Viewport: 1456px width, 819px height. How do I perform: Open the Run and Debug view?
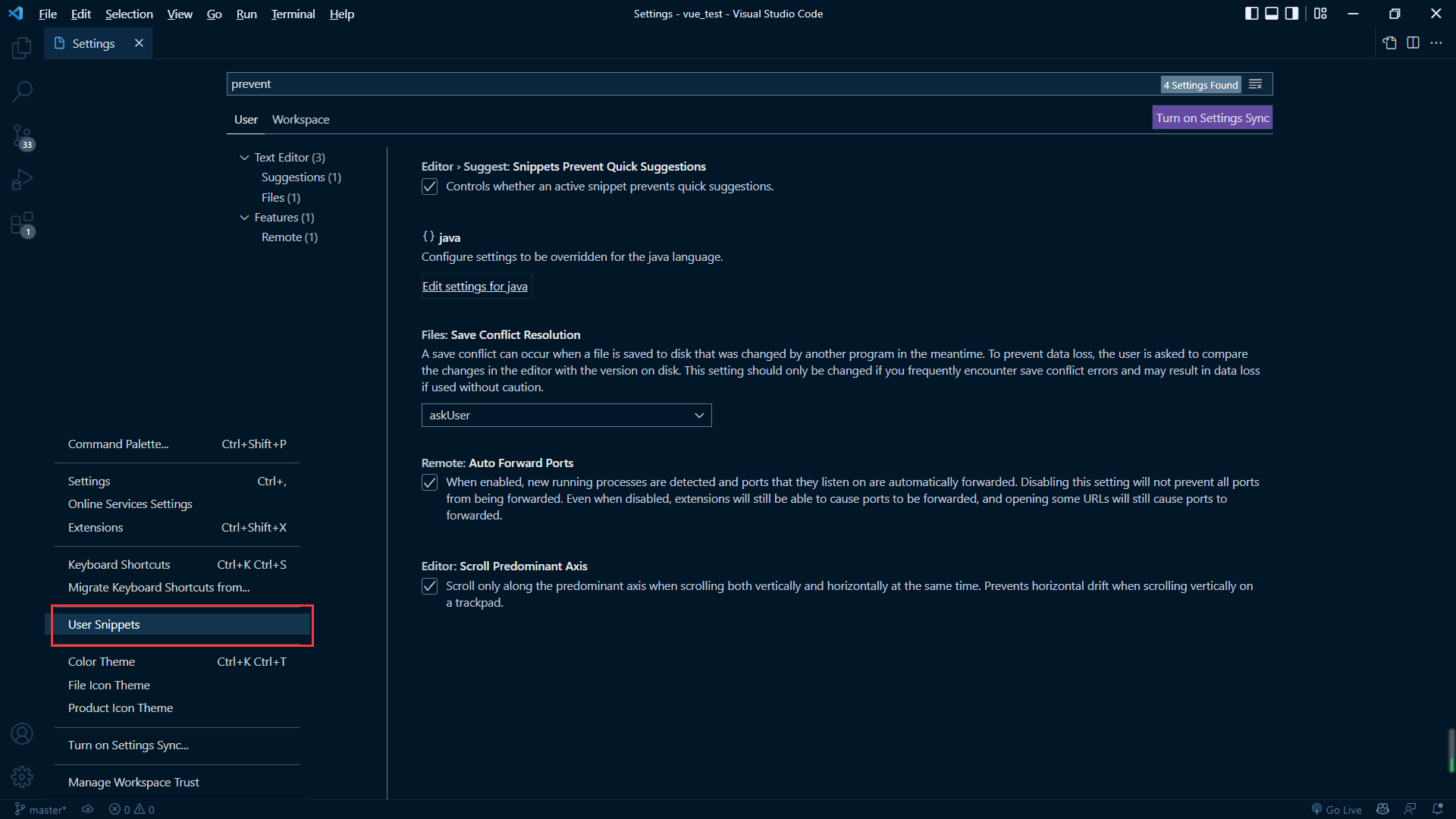coord(22,180)
